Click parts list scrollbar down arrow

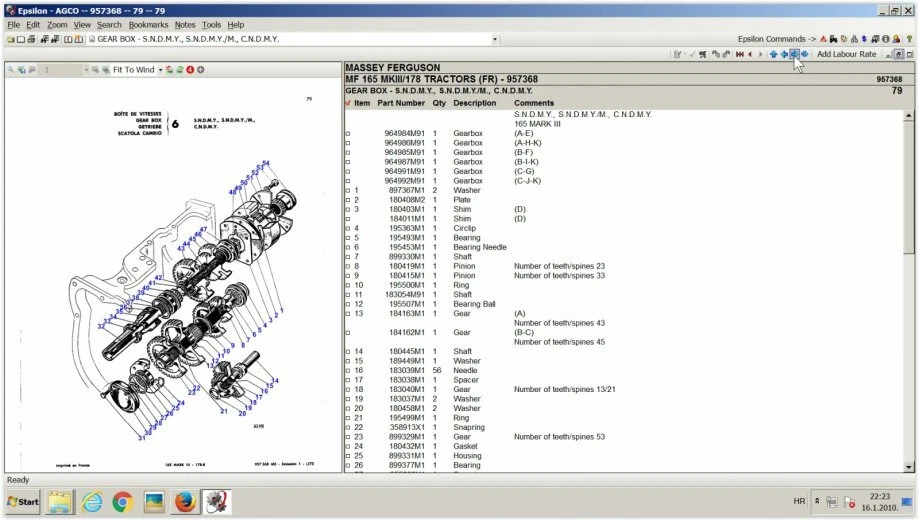(x=908, y=467)
